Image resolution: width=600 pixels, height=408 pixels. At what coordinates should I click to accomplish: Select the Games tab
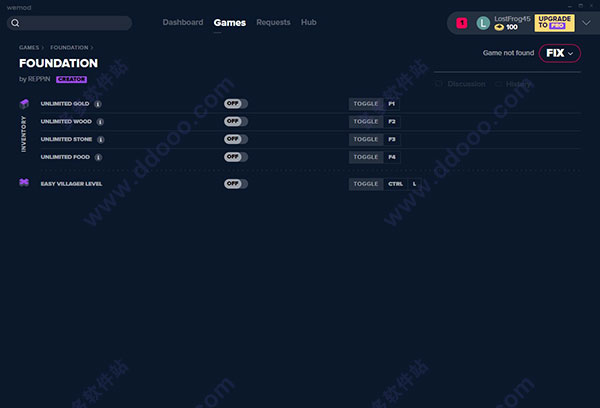click(230, 23)
